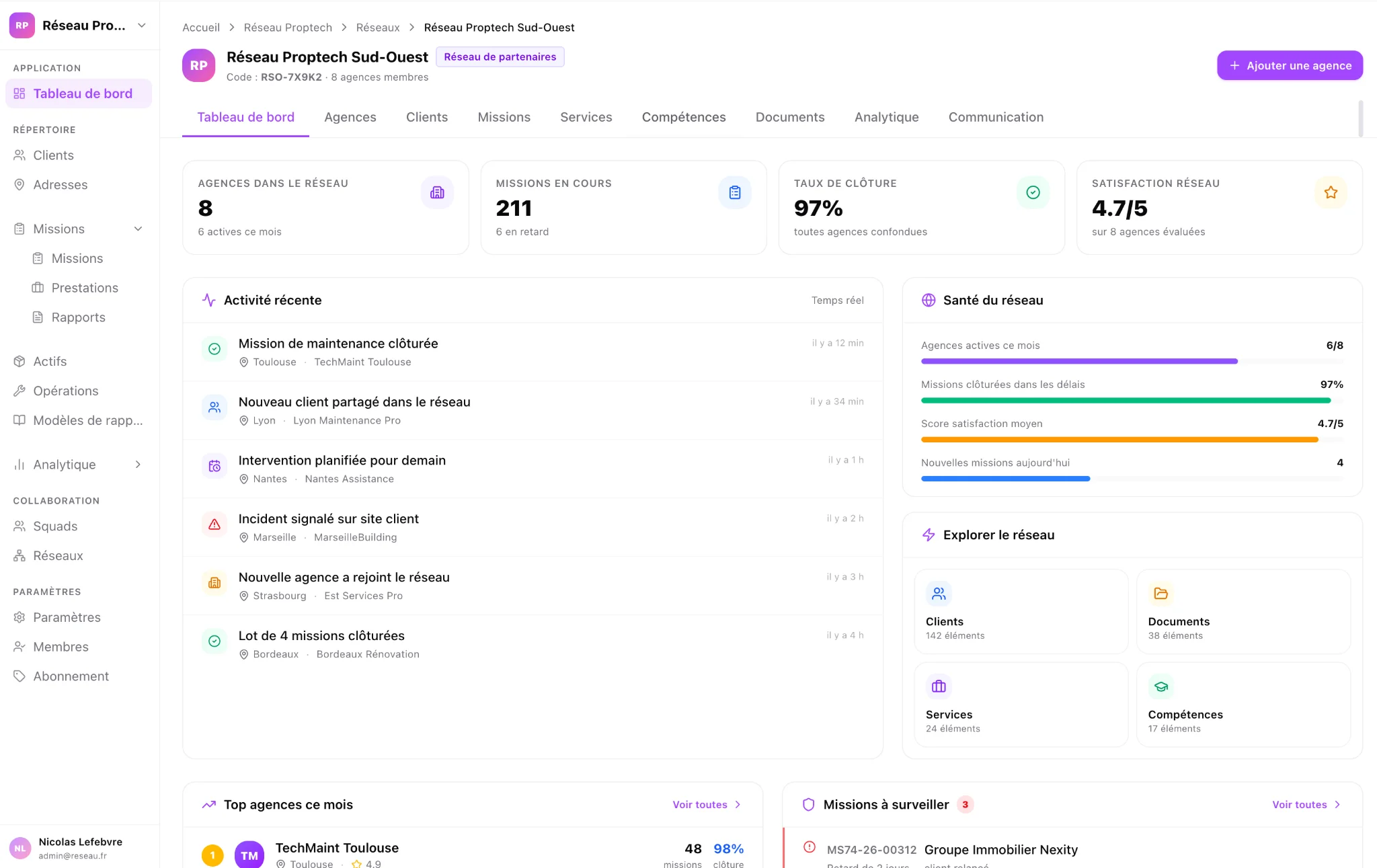
Task: Click Voir toutes in Top agences
Action: click(x=706, y=805)
